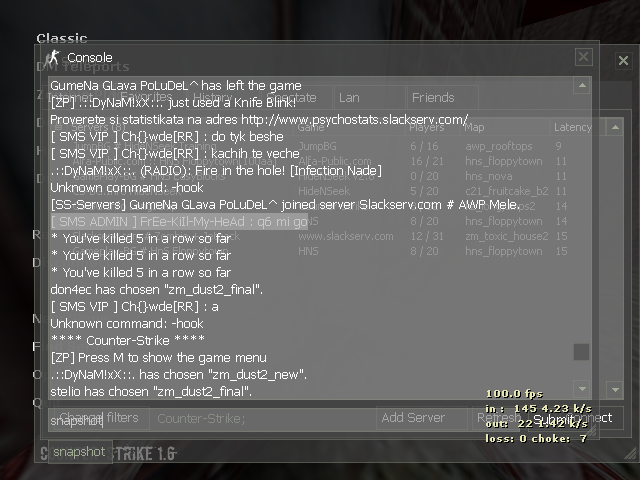This screenshot has height=480, width=640.
Task: Click the Counter-Strike icon in Console title
Action: coord(53,58)
